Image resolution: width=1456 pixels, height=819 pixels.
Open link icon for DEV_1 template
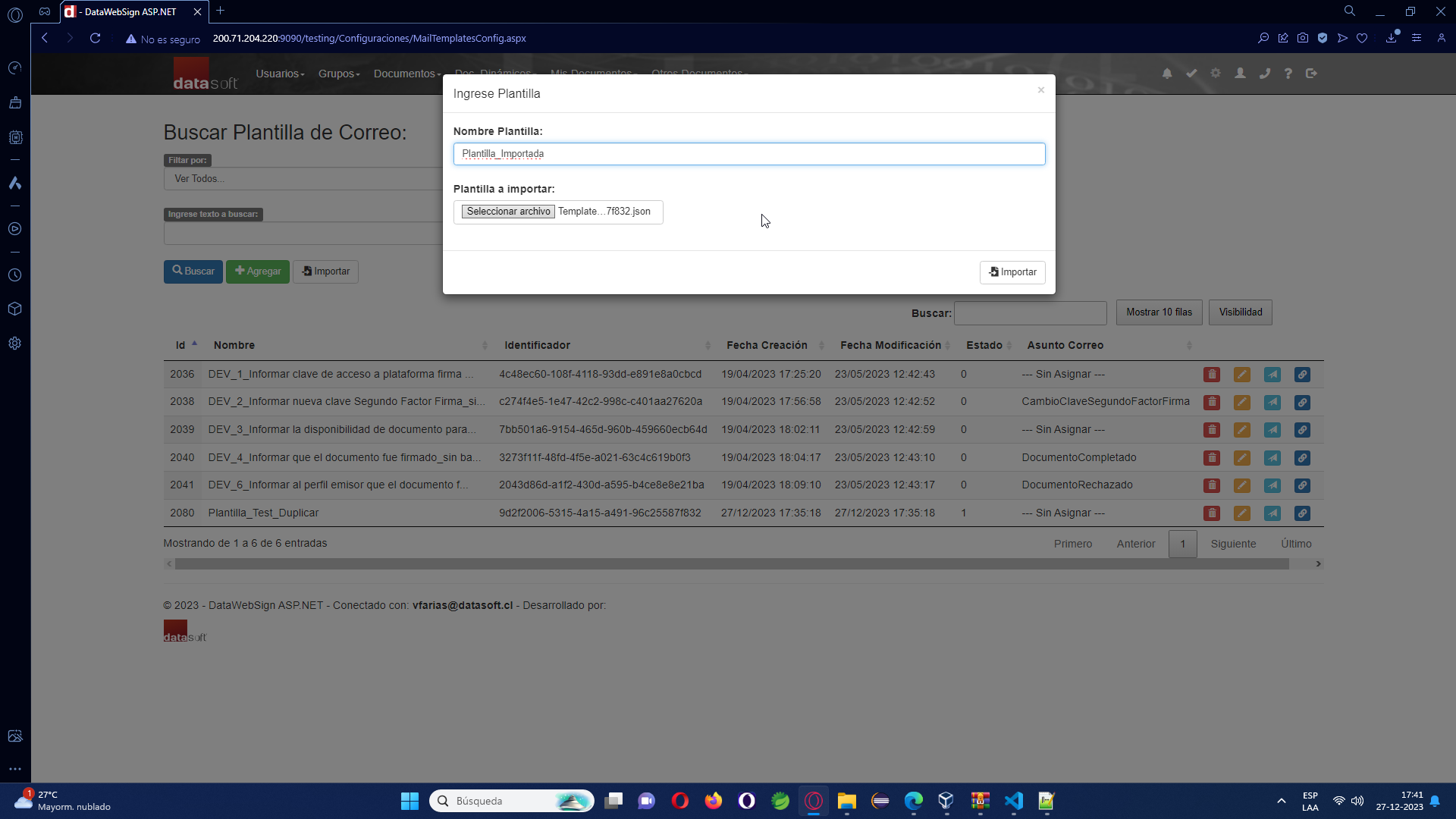point(1302,375)
